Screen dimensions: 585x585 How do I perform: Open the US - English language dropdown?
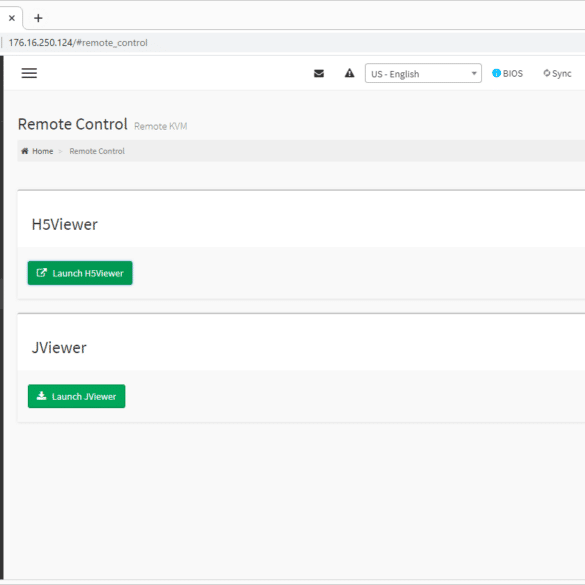(423, 73)
